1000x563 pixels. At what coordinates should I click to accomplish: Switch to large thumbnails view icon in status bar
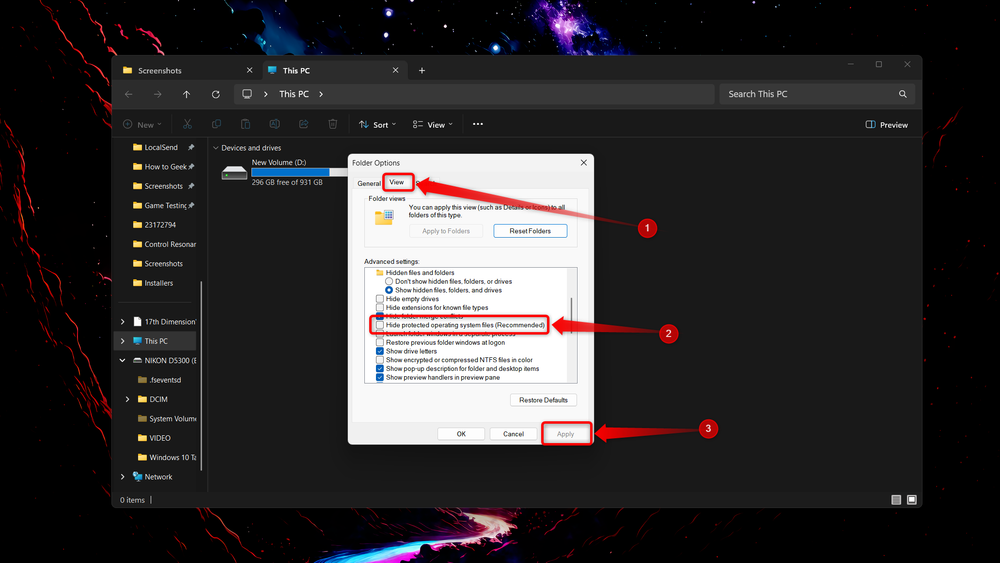pos(912,500)
